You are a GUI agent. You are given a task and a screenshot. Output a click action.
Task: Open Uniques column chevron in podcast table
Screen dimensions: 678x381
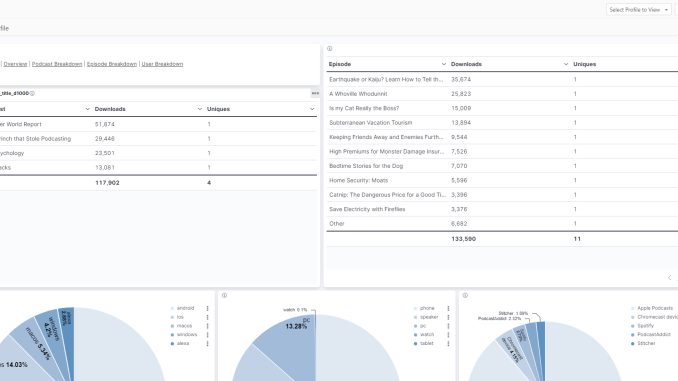312,109
